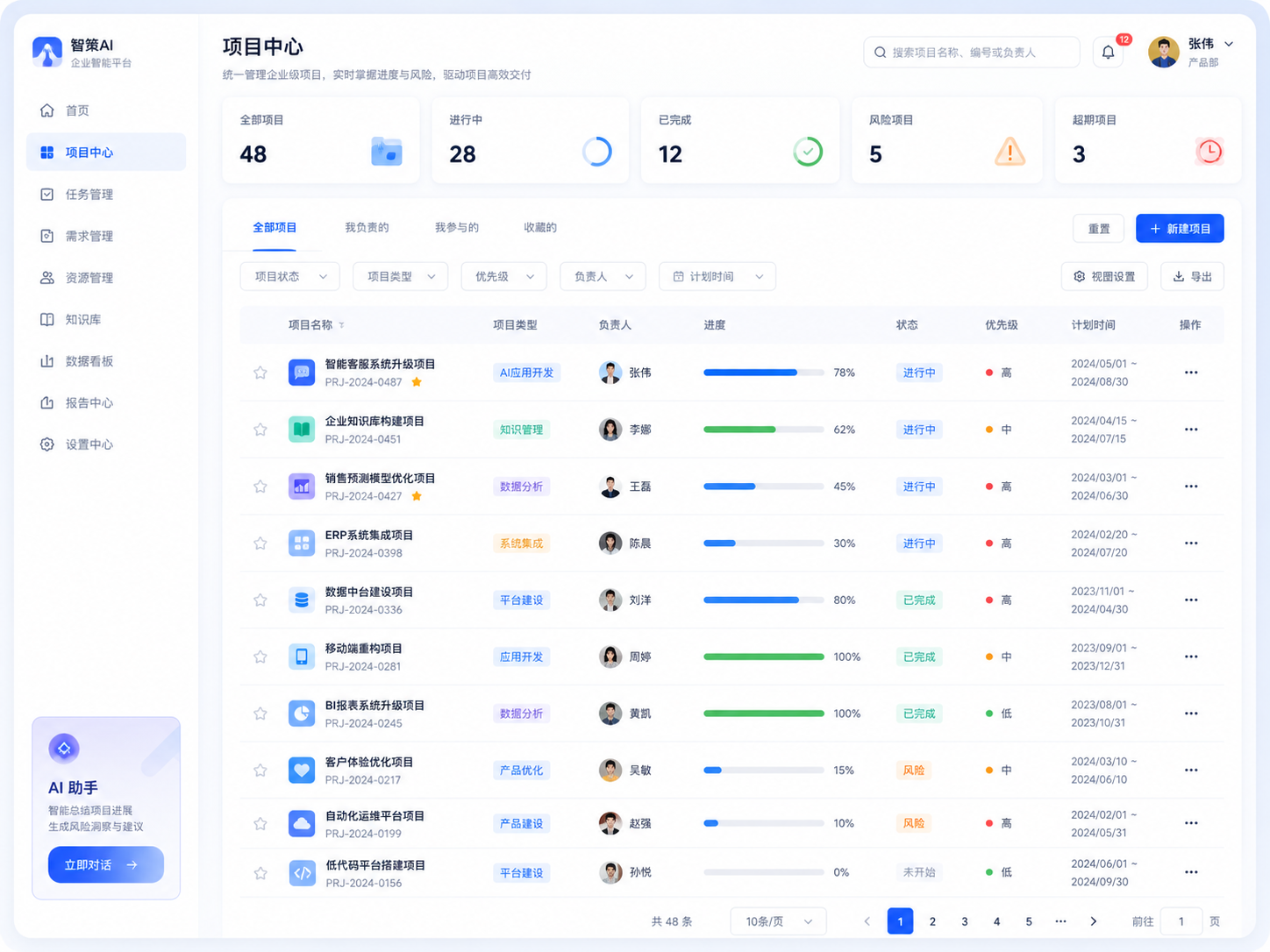The width and height of the screenshot is (1270, 952).
Task: Click the 需求管理 document icon
Action: [47, 236]
